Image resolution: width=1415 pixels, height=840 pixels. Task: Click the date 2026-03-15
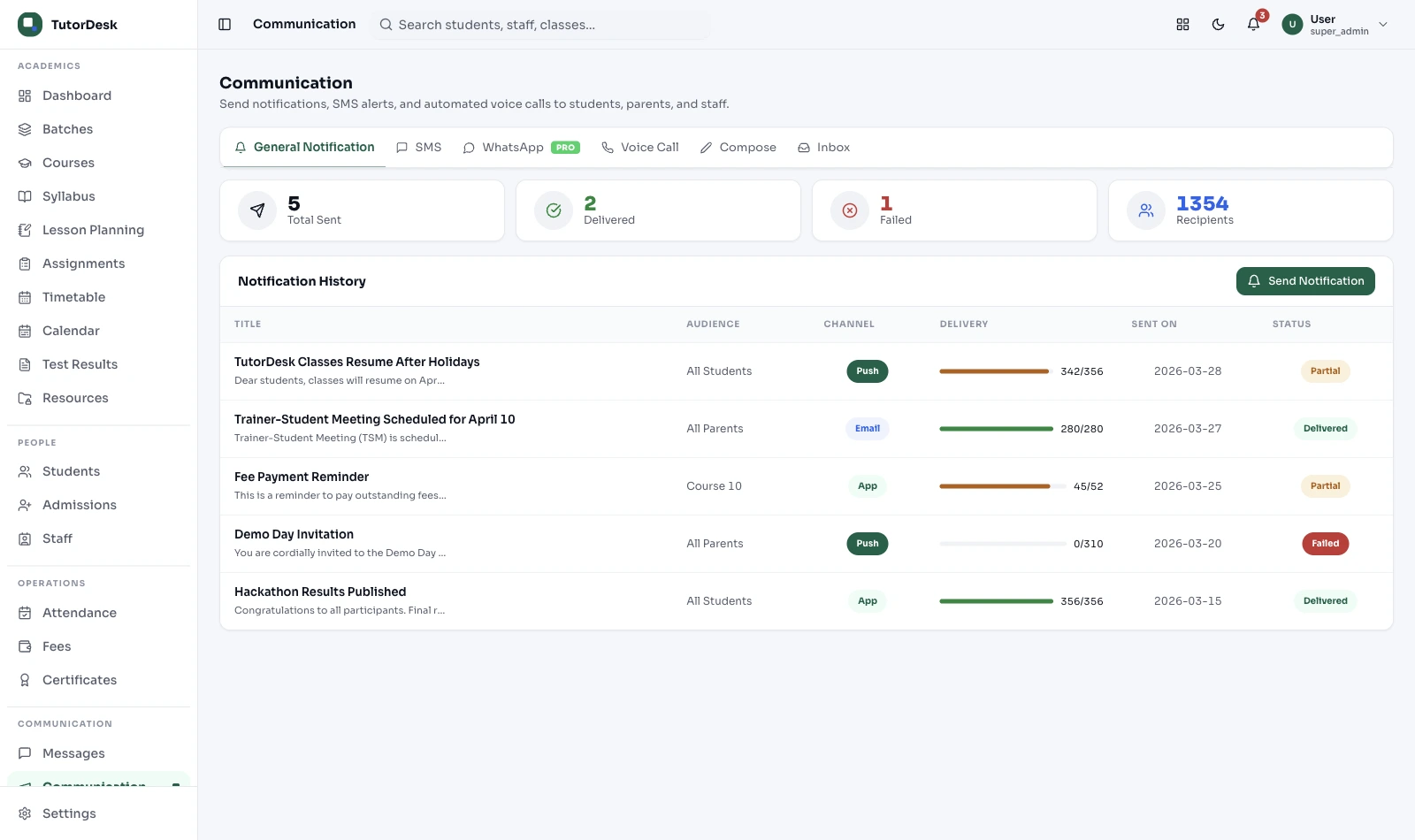click(x=1188, y=601)
